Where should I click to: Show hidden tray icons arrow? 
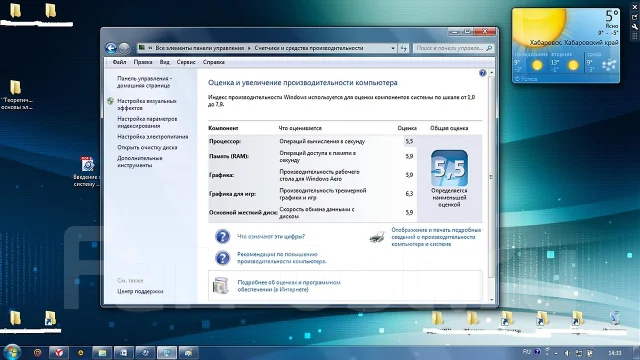pos(556,353)
